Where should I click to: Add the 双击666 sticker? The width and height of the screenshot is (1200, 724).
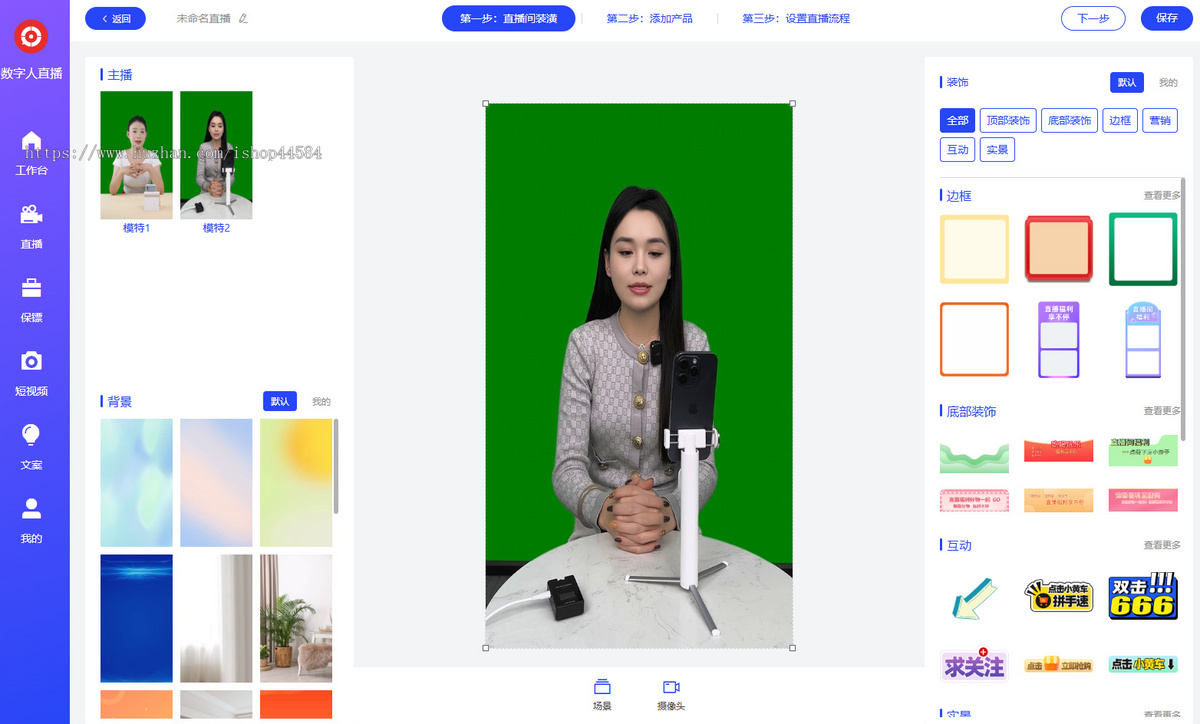pyautogui.click(x=1142, y=597)
